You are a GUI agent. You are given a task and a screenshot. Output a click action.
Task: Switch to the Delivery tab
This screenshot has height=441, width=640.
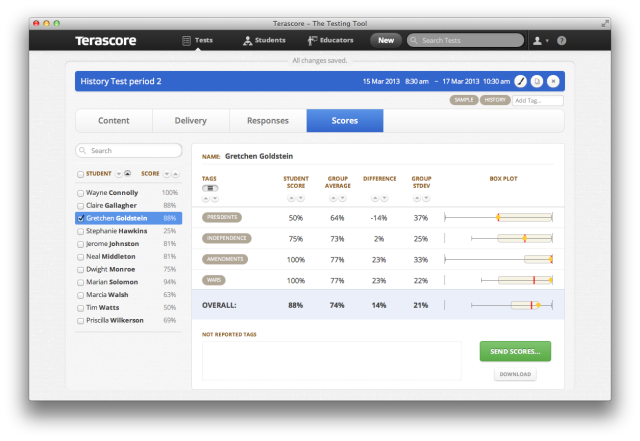click(191, 120)
